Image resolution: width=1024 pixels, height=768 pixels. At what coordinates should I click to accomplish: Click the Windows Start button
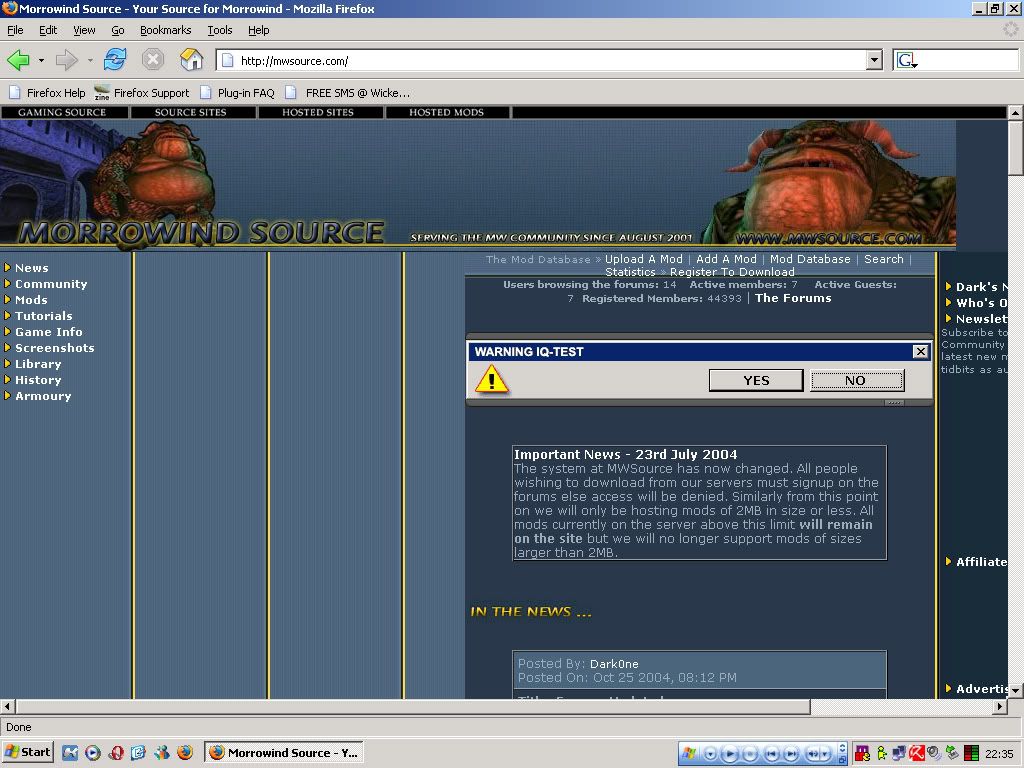click(x=27, y=752)
